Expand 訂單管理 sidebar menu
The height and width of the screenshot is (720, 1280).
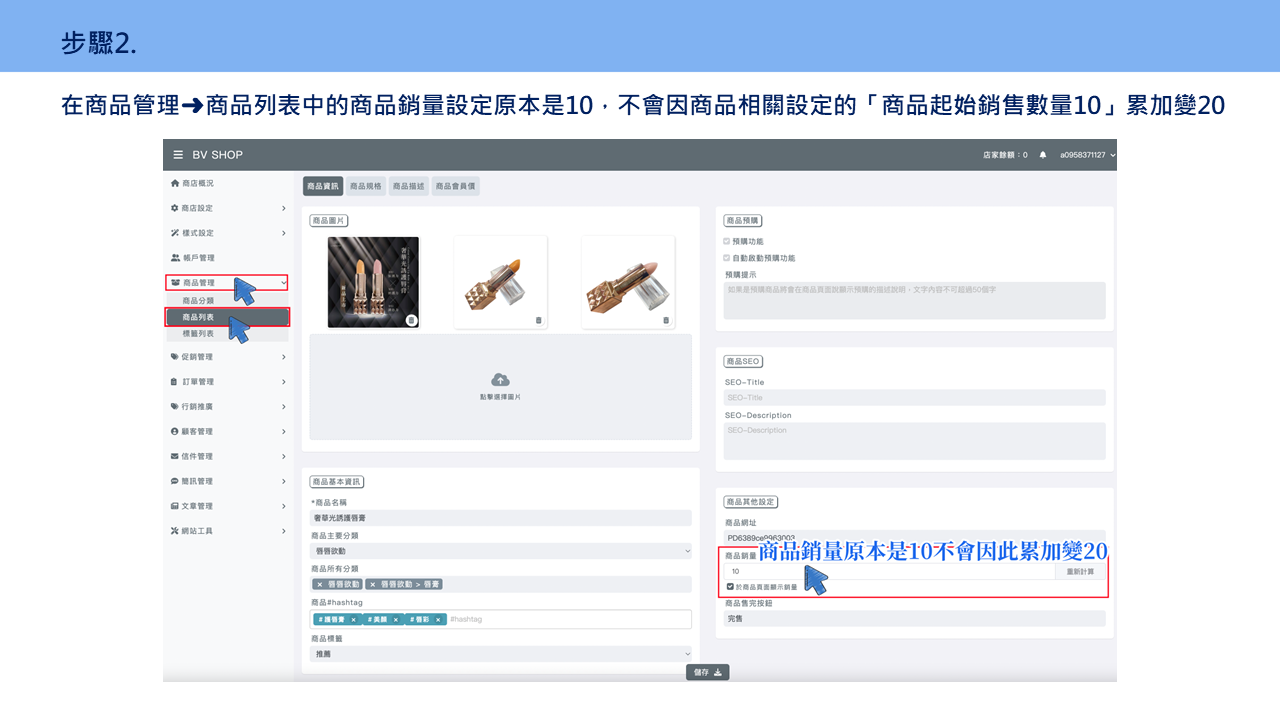229,382
